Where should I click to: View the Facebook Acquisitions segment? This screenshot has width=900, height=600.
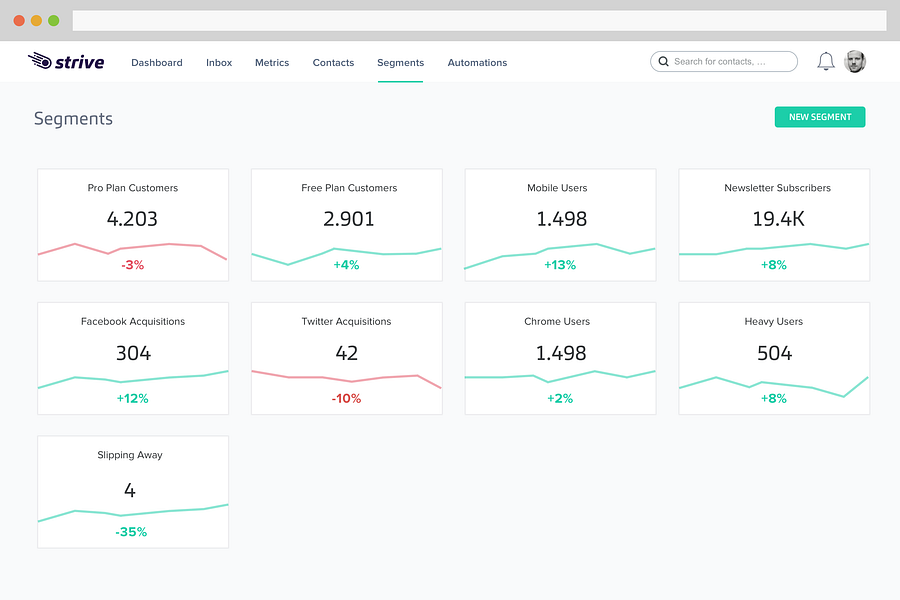(133, 358)
